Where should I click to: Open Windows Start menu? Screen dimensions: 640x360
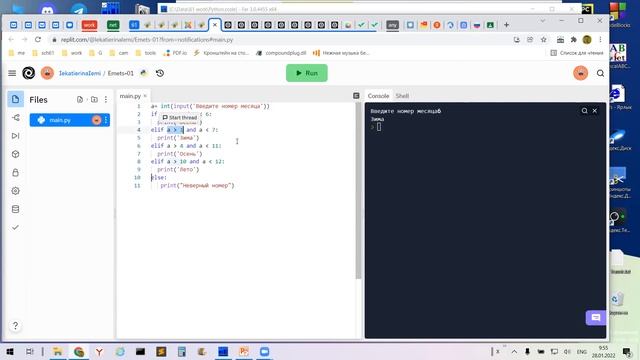click(x=10, y=351)
